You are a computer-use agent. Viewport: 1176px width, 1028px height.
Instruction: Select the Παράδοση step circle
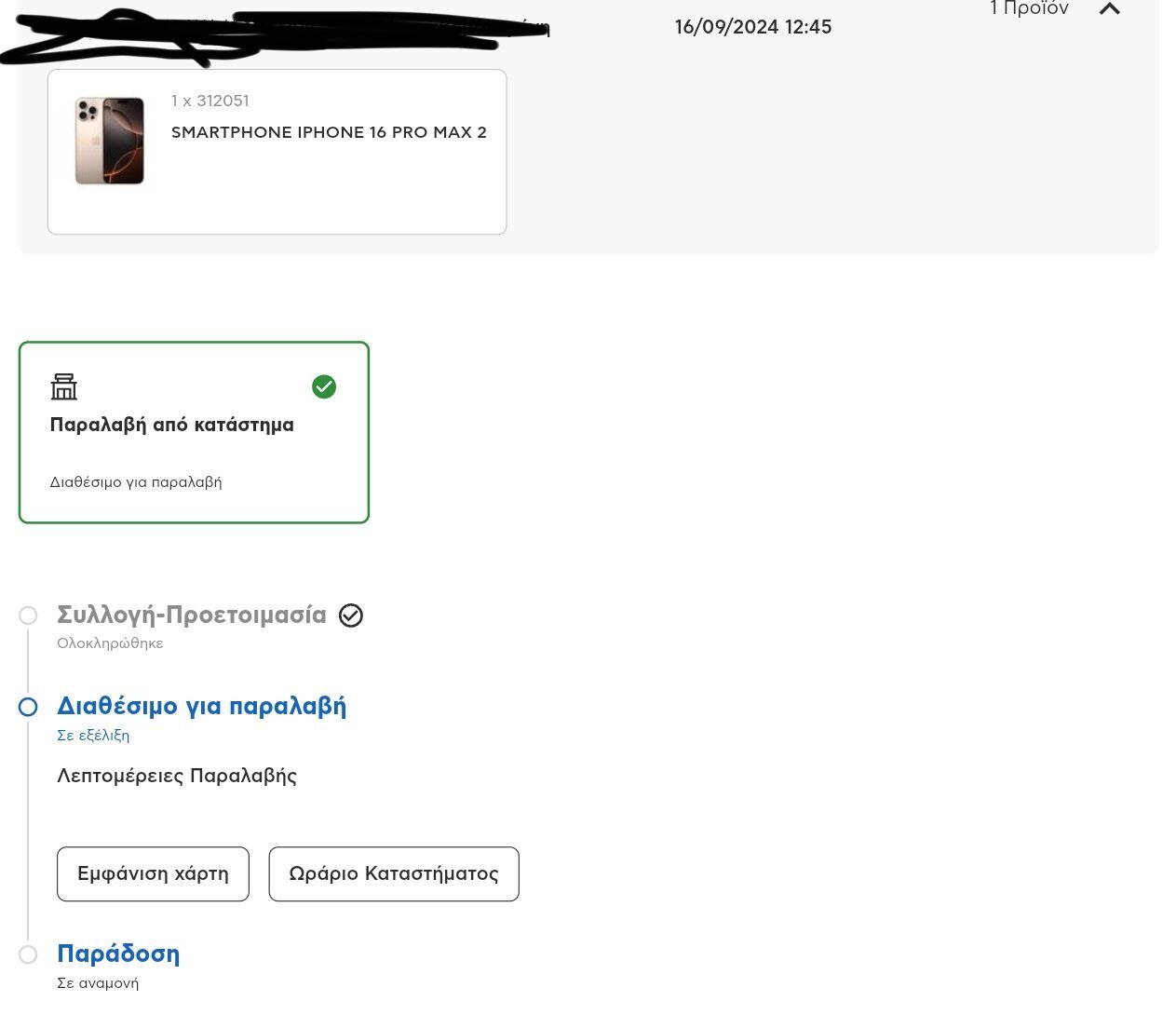pos(28,954)
